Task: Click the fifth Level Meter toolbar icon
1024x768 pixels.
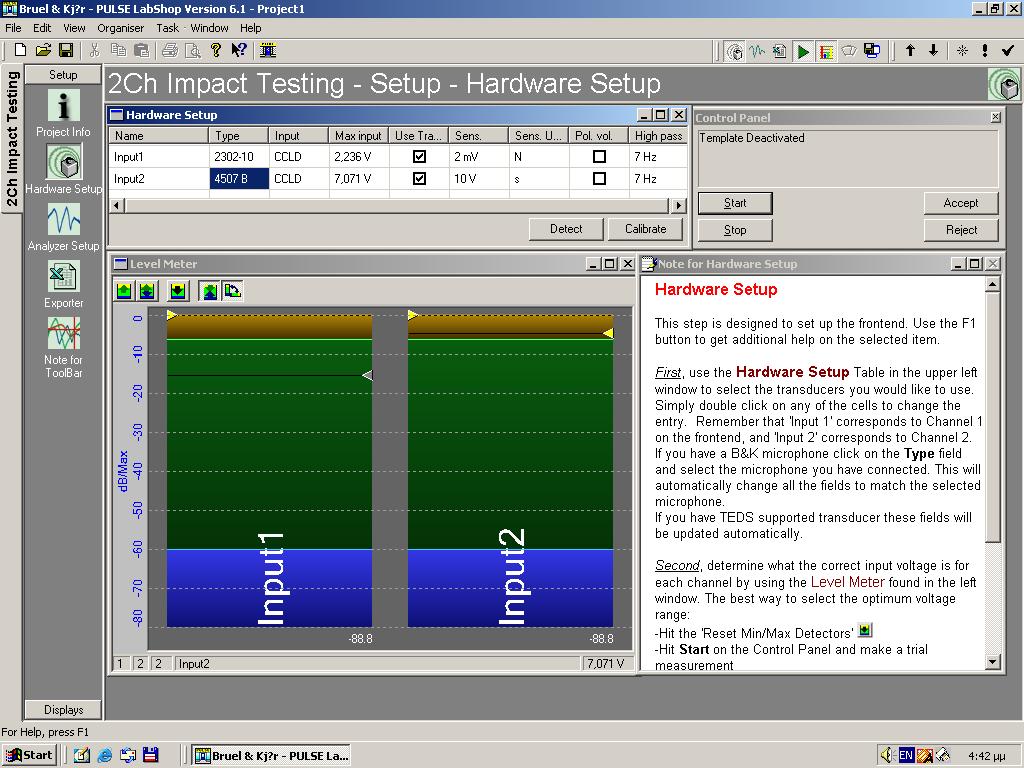Action: coord(232,291)
